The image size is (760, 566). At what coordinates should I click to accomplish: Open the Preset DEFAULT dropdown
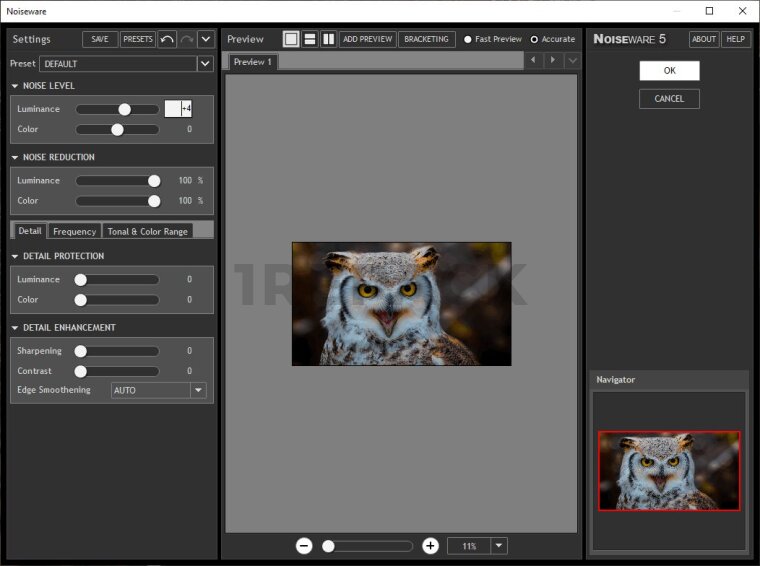[x=205, y=64]
